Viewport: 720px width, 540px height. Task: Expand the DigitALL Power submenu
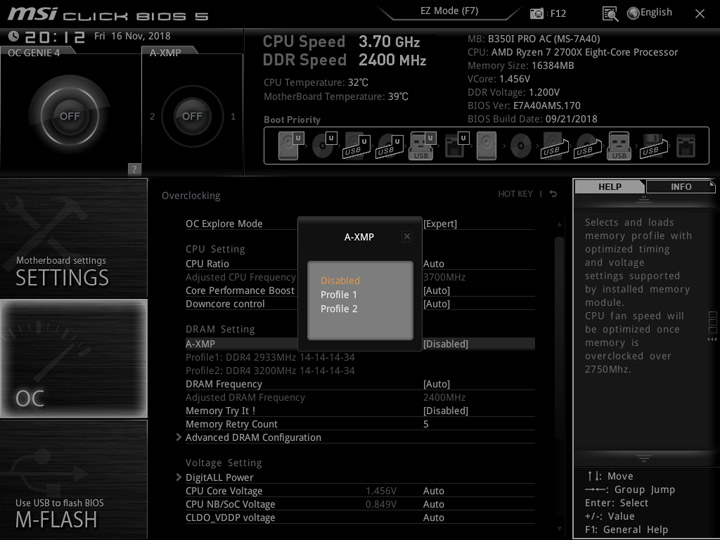pyautogui.click(x=219, y=477)
